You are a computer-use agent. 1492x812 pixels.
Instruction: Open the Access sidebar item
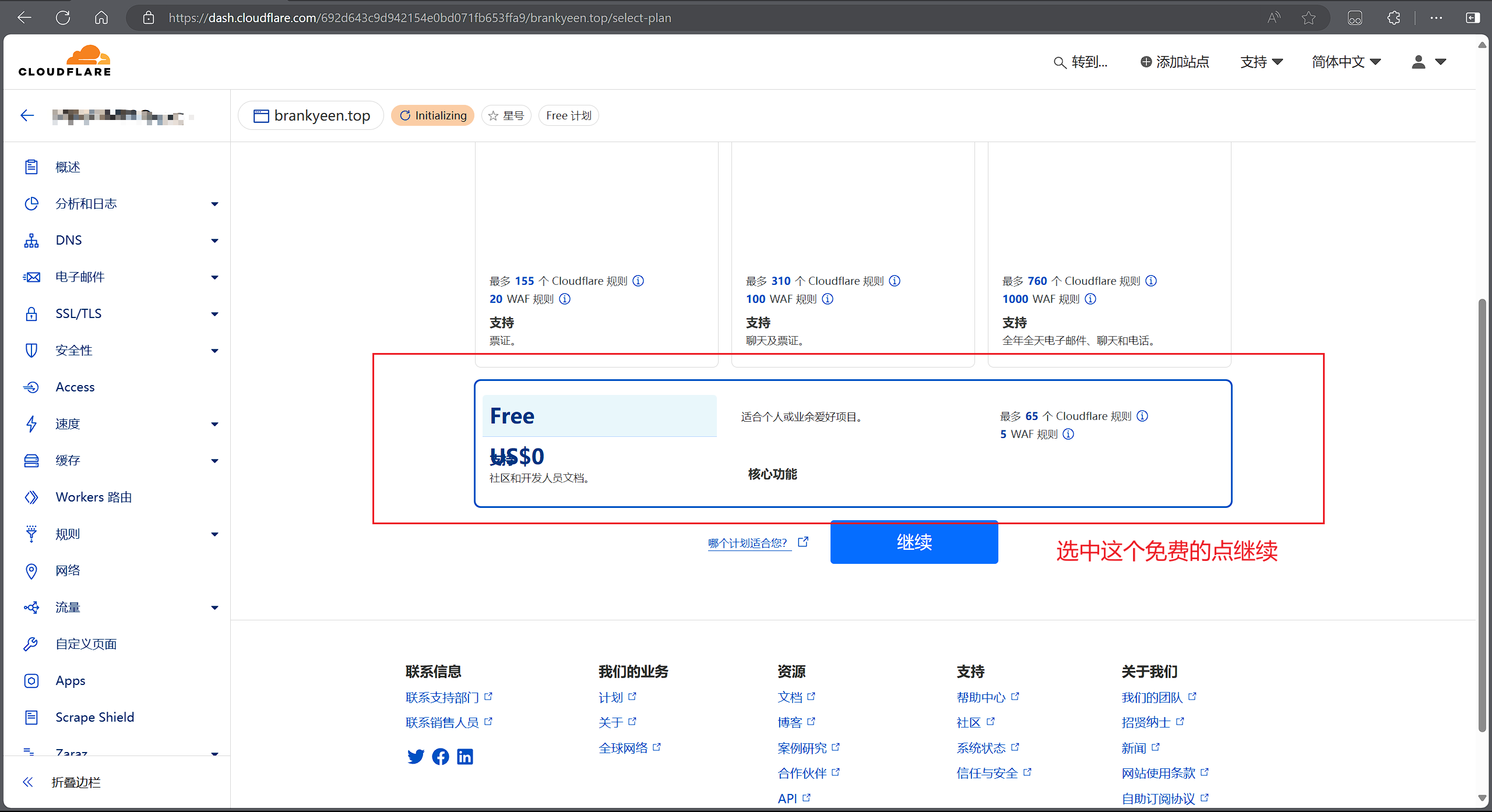[75, 387]
